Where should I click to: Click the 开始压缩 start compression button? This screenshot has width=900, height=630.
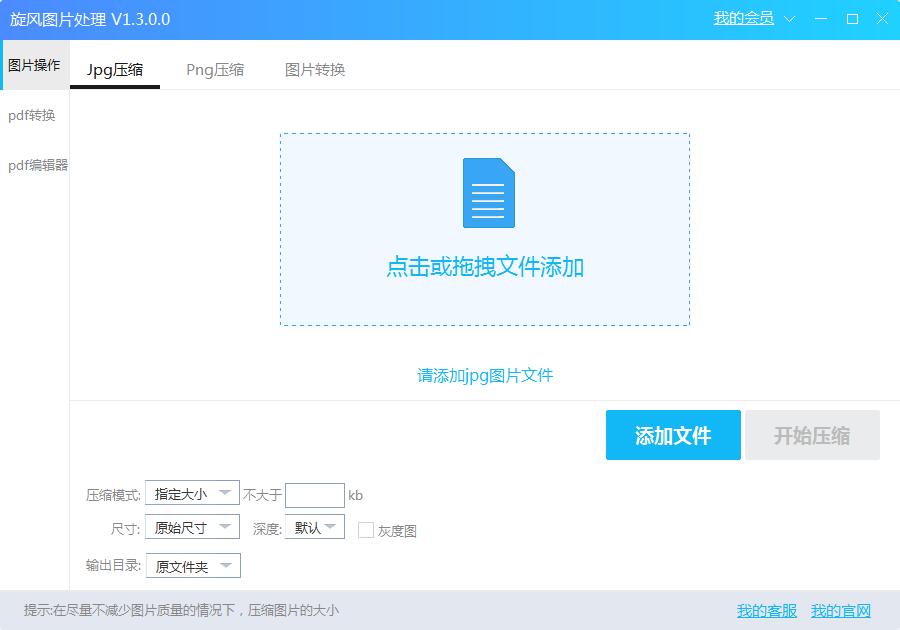click(813, 435)
